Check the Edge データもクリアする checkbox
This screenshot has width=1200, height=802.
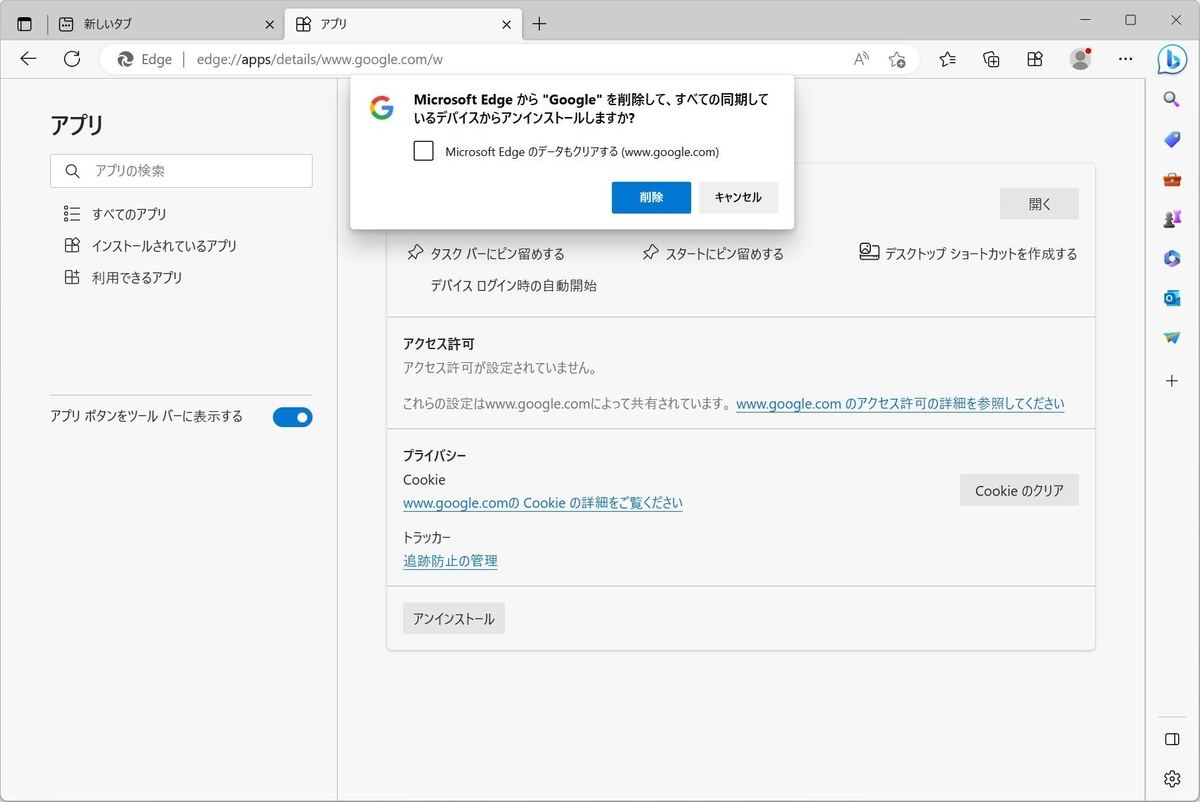[423, 151]
